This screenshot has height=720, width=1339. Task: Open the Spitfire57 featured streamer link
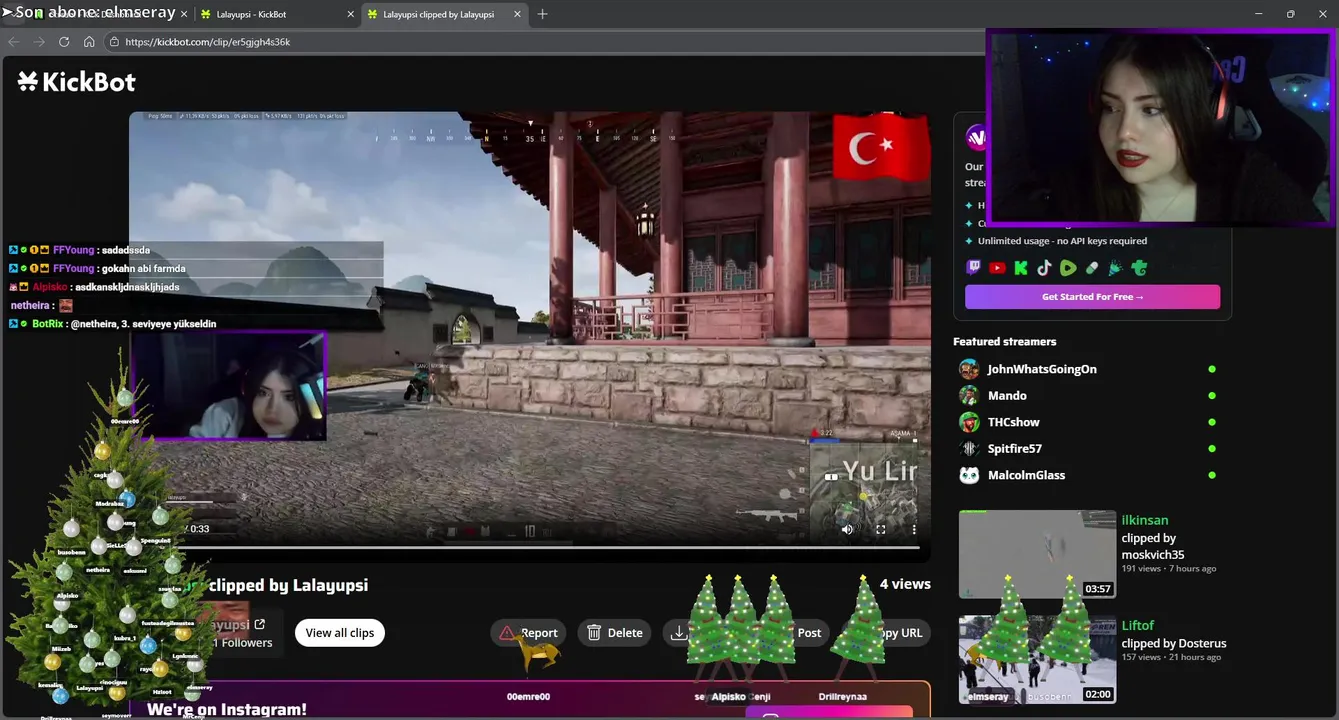(x=1015, y=449)
